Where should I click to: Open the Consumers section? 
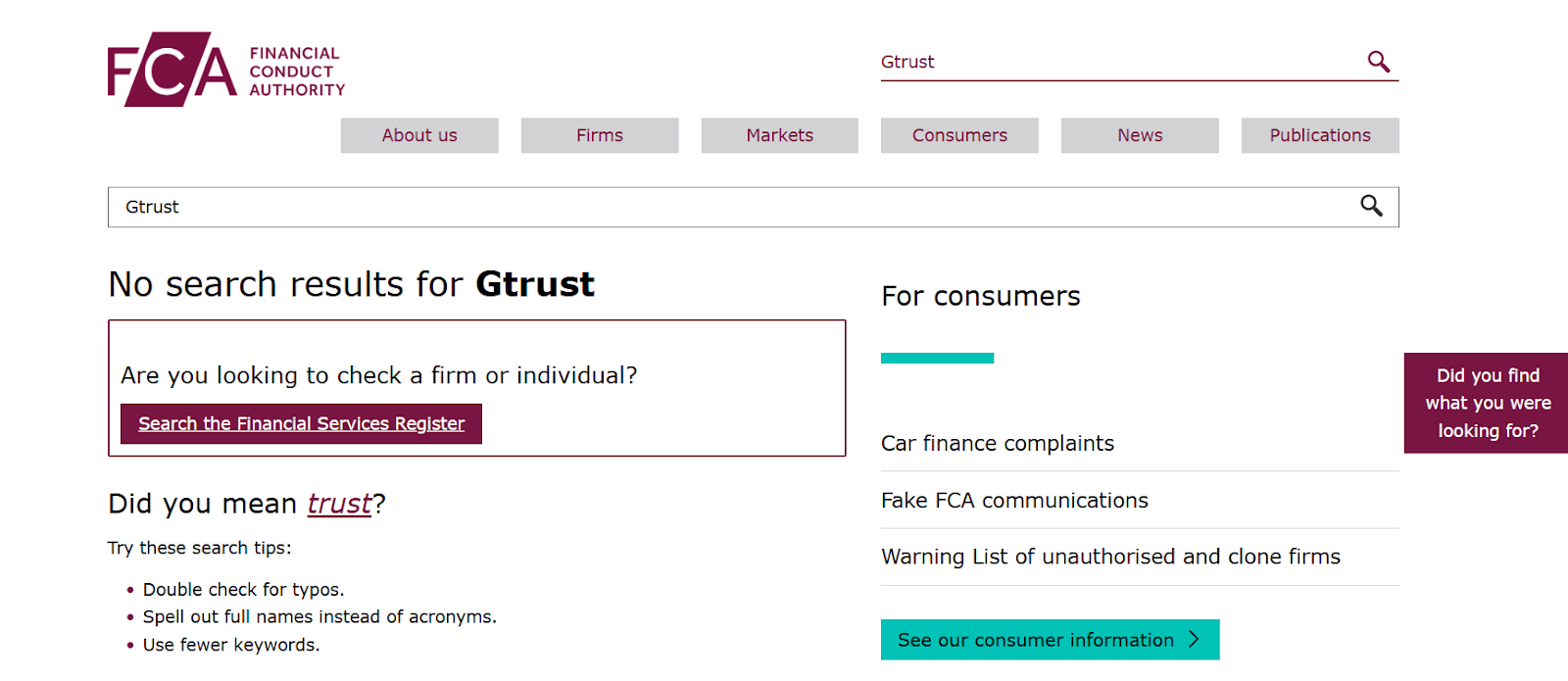click(x=958, y=135)
